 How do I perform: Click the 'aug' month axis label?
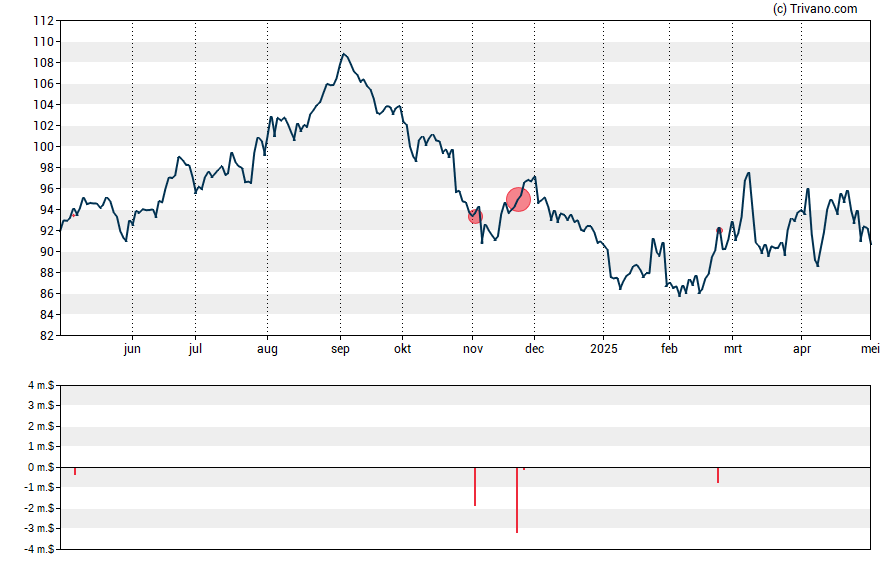point(267,349)
